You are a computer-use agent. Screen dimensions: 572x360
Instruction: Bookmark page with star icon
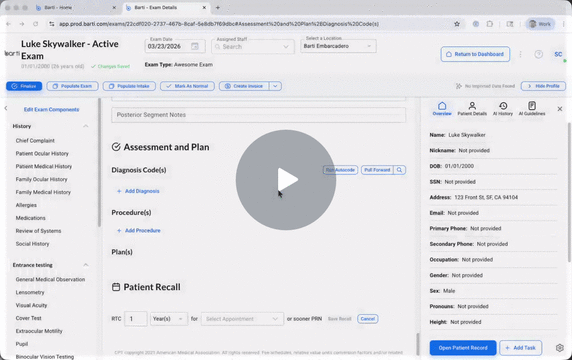click(x=457, y=24)
